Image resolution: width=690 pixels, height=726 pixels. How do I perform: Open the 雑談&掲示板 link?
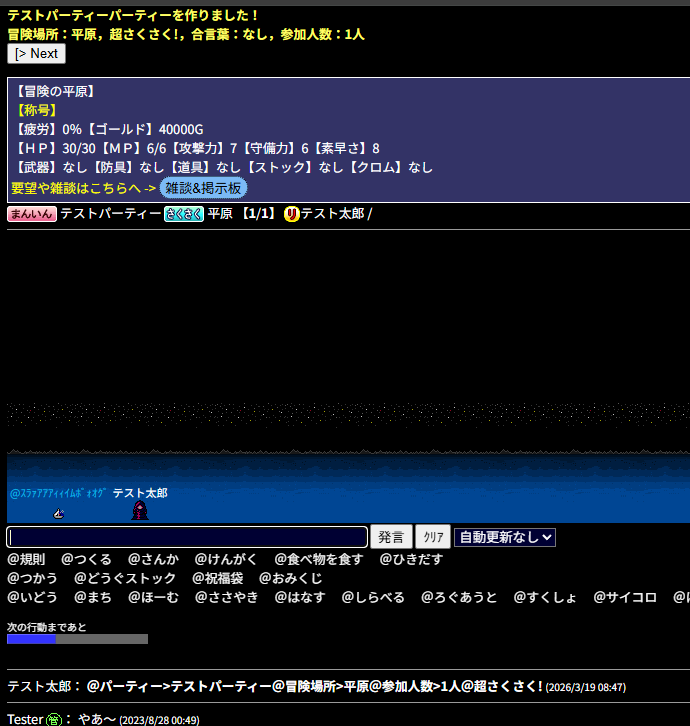click(203, 188)
